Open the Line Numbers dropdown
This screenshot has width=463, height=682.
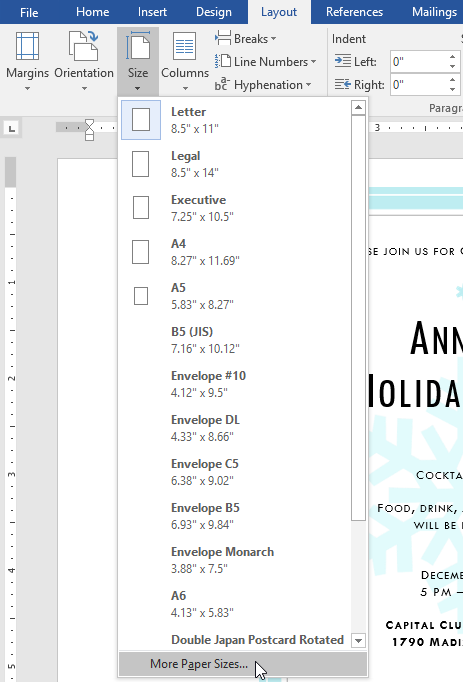tap(265, 62)
